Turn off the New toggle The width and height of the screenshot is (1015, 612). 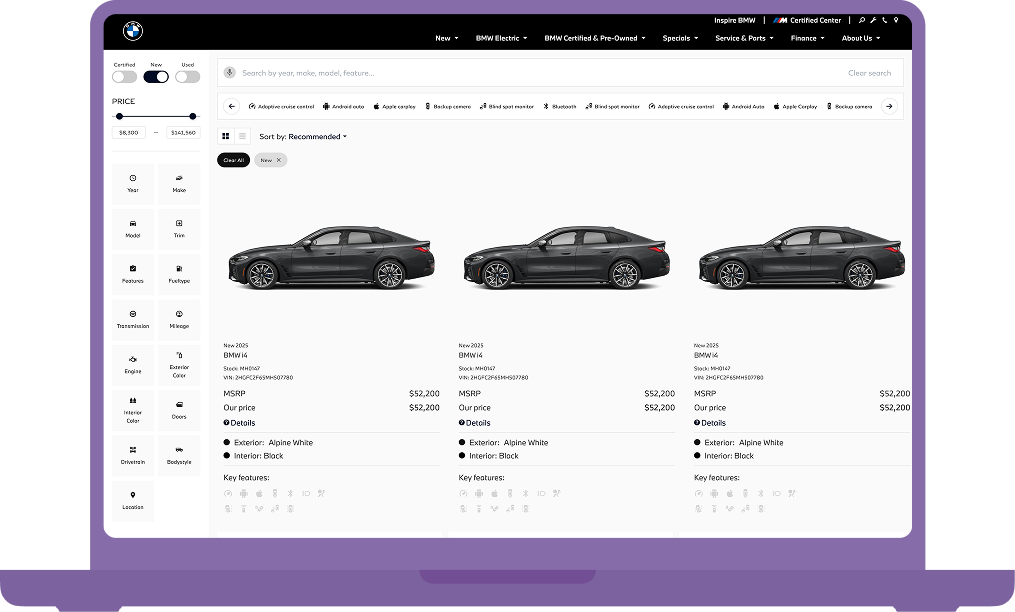[156, 77]
